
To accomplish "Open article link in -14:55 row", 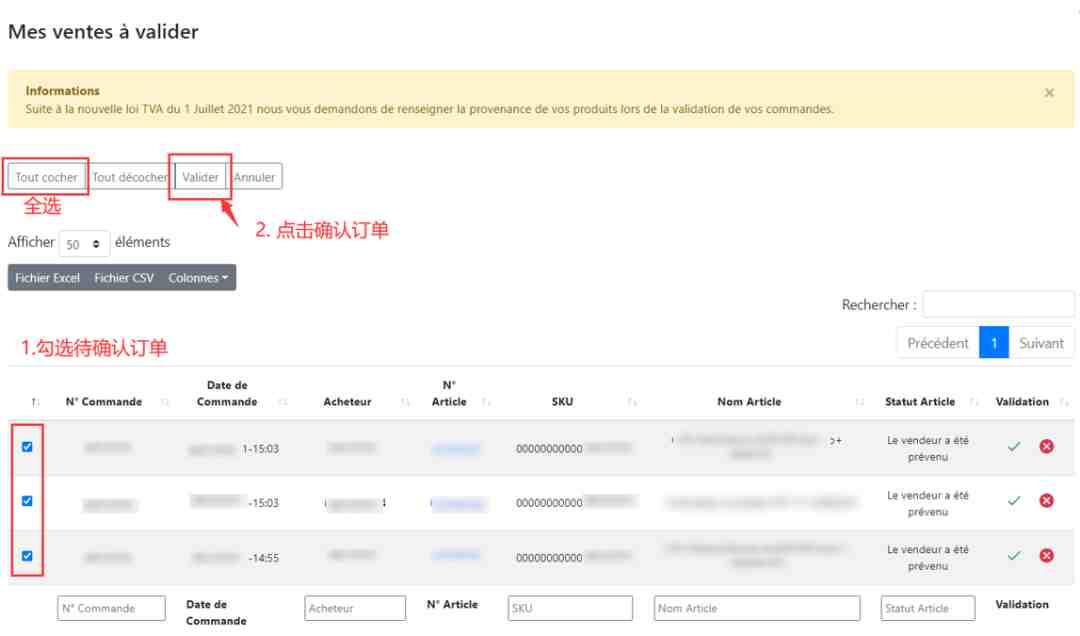I will coord(455,554).
